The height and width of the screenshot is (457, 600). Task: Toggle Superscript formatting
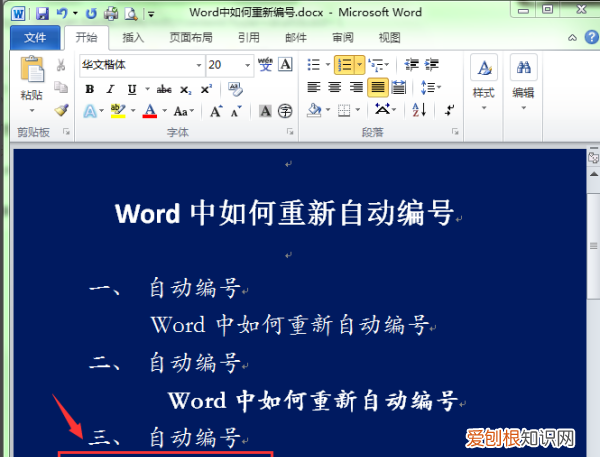206,89
